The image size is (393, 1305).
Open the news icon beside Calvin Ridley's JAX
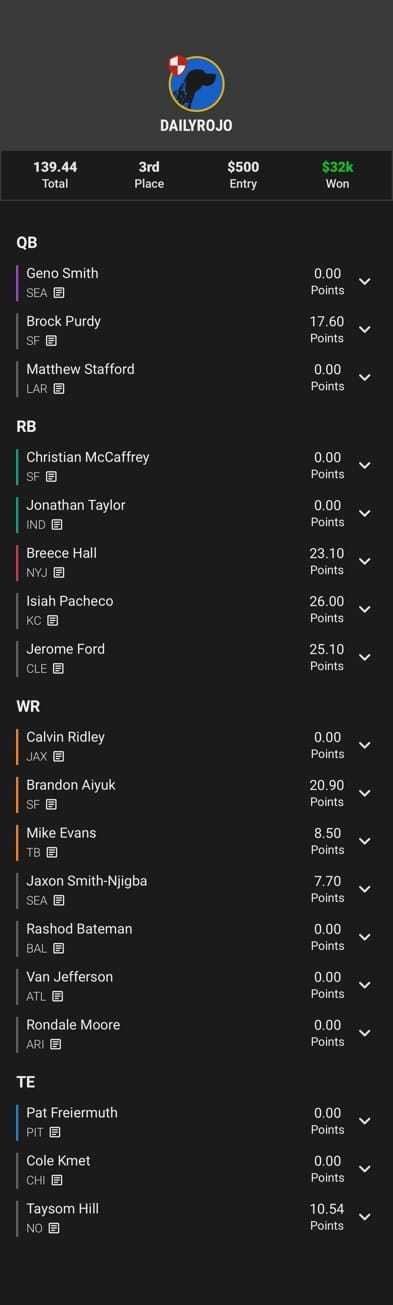pyautogui.click(x=59, y=757)
